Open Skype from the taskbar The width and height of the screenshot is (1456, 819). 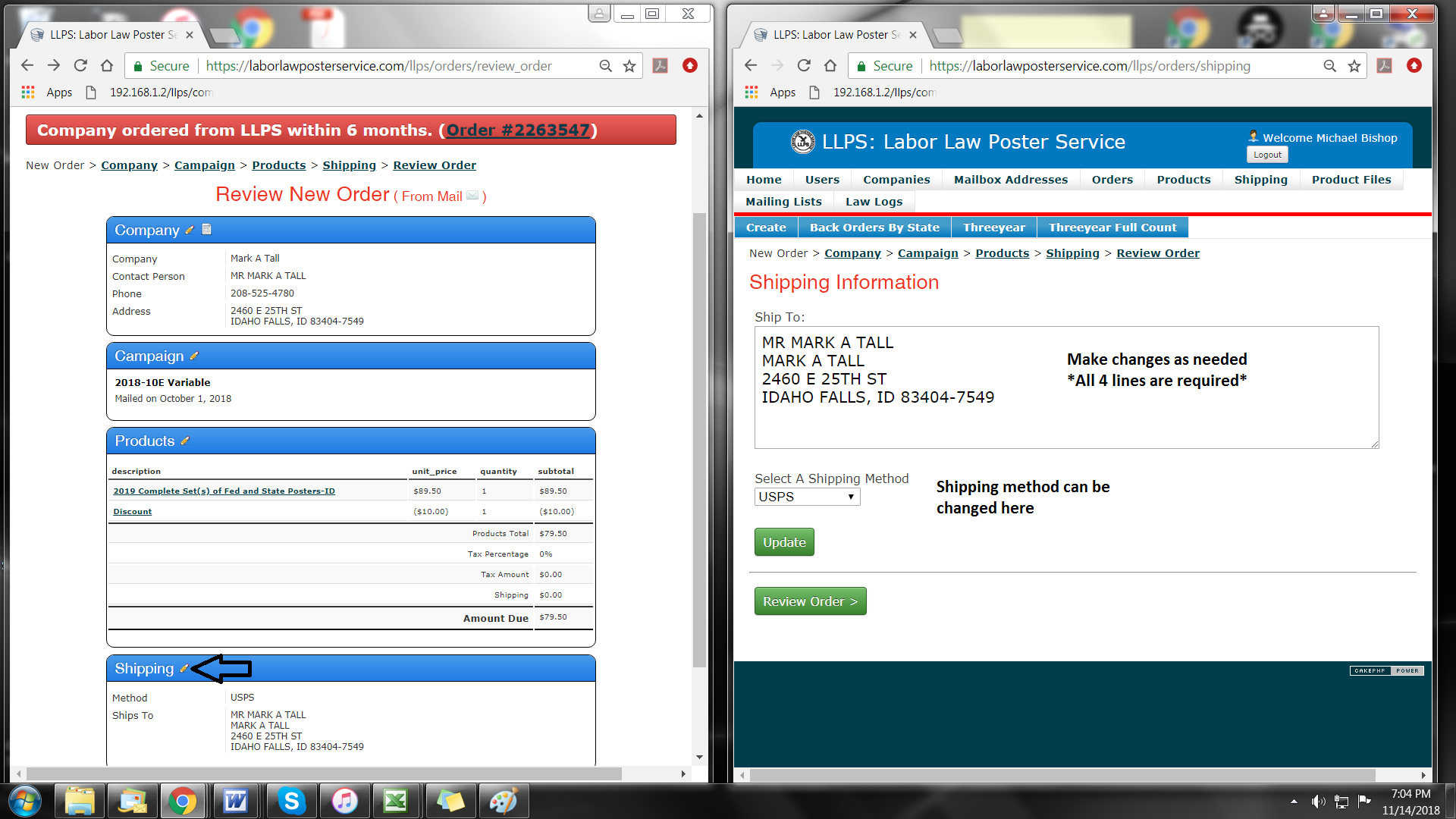pyautogui.click(x=291, y=801)
